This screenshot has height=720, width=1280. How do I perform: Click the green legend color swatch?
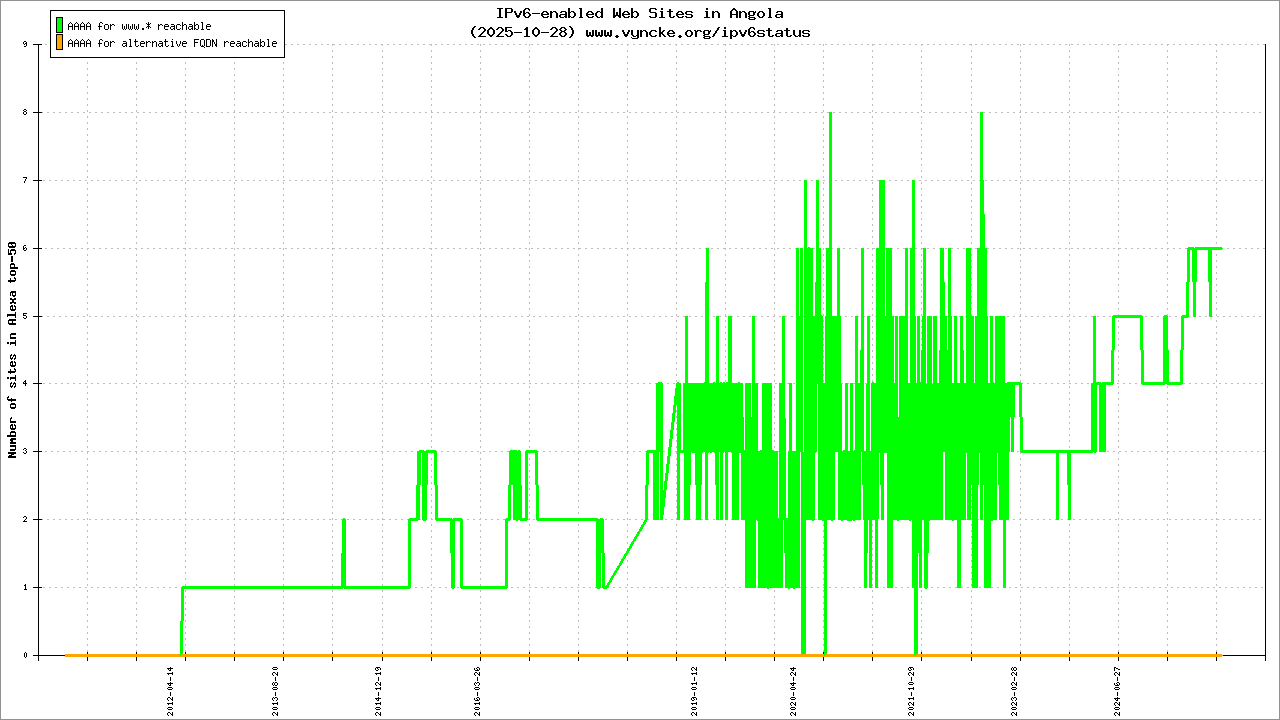59,25
